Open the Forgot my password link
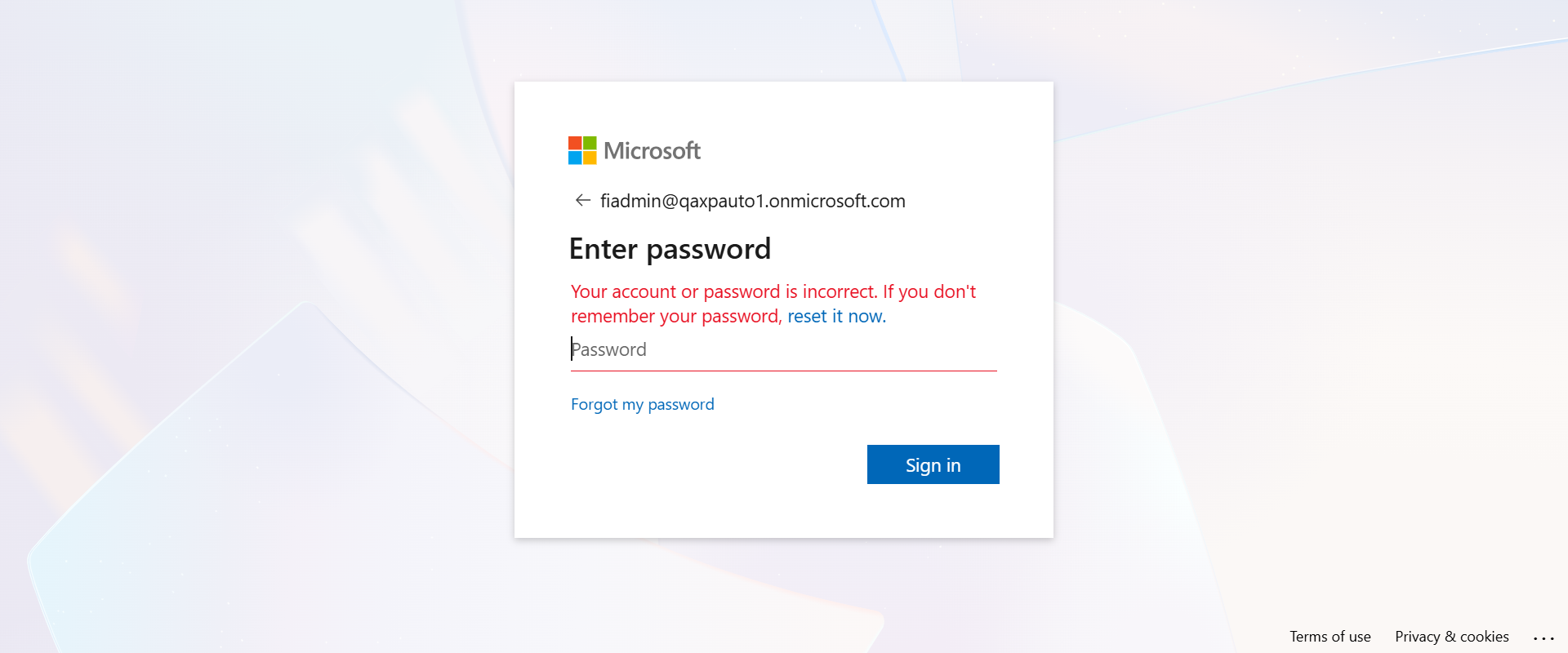The width and height of the screenshot is (1568, 653). (x=642, y=405)
